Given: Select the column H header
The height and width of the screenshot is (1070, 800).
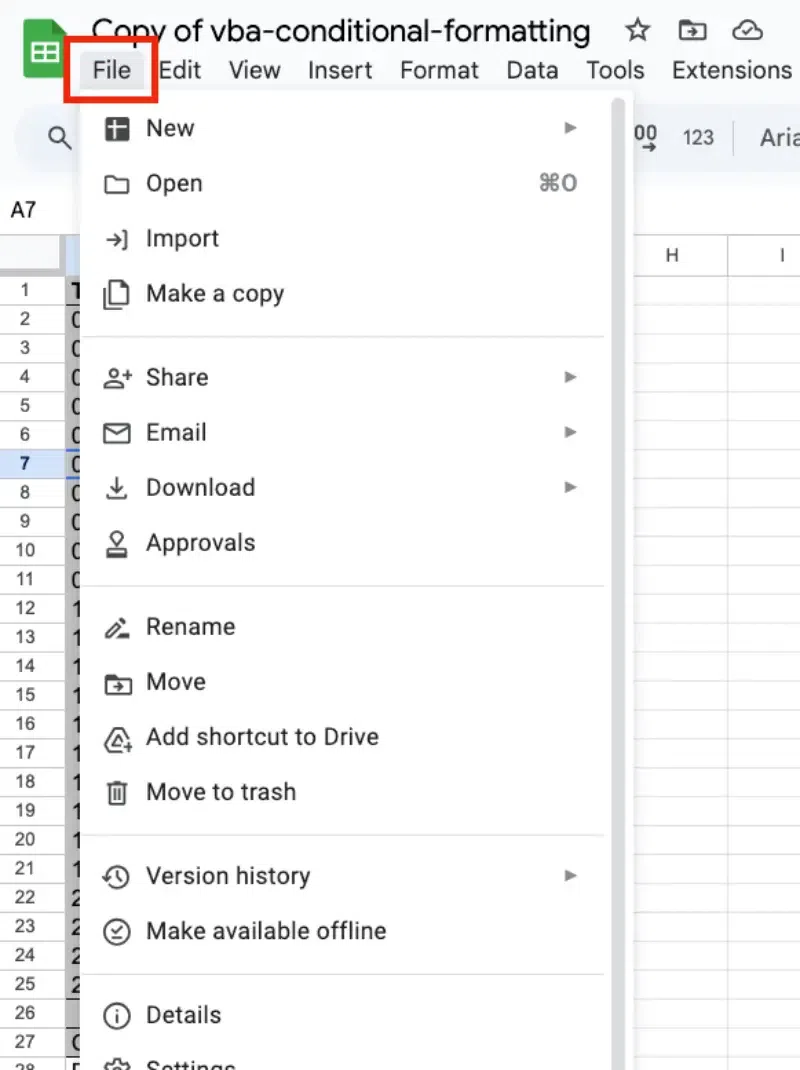Looking at the screenshot, I should tap(672, 256).
